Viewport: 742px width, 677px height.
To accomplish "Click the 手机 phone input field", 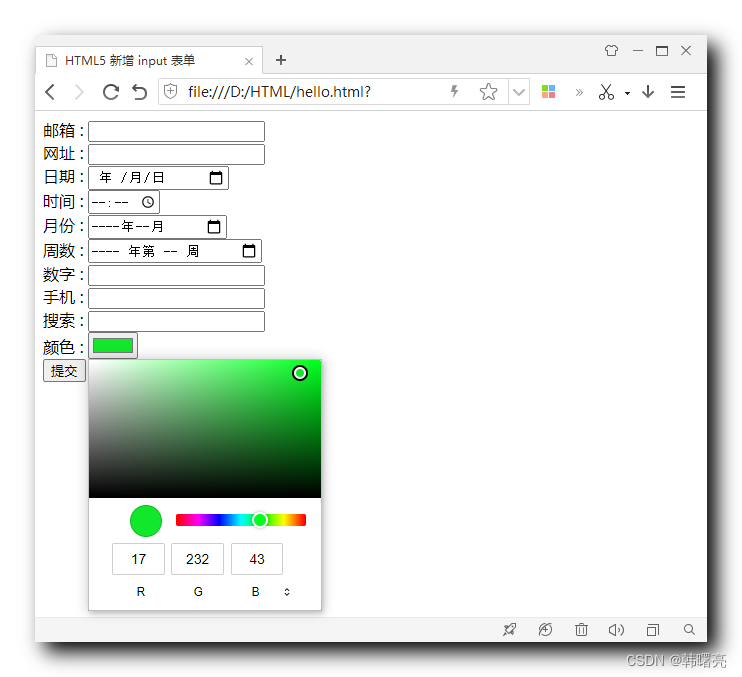I will (177, 299).
